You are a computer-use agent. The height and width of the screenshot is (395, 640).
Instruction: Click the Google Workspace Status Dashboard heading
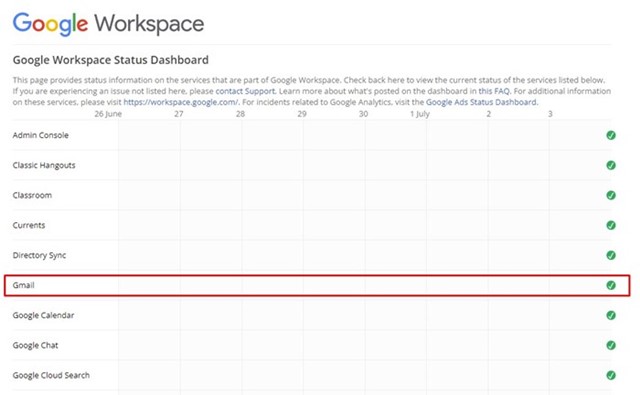tap(111, 60)
